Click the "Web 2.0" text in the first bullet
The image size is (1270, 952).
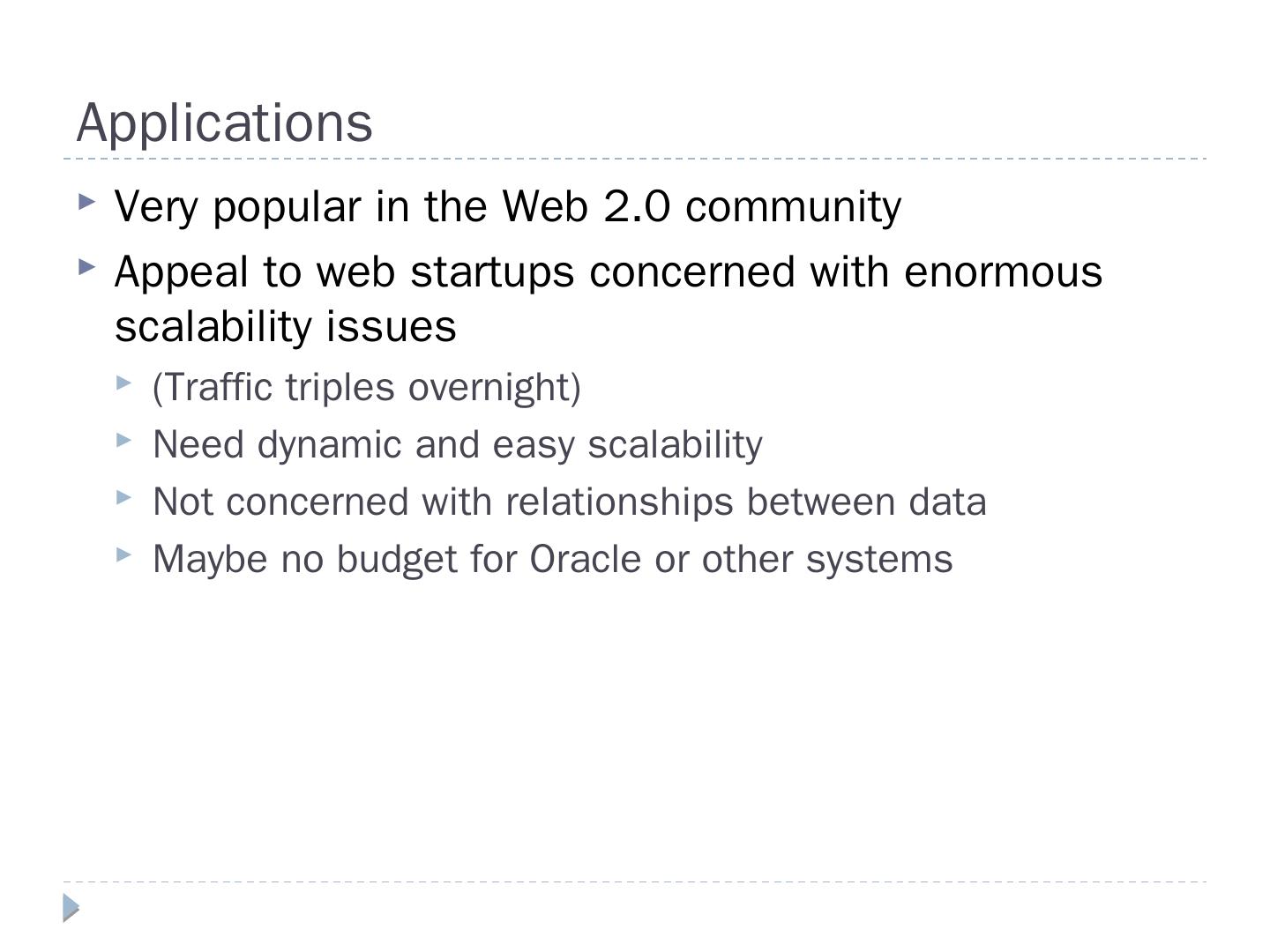pyautogui.click(x=586, y=206)
